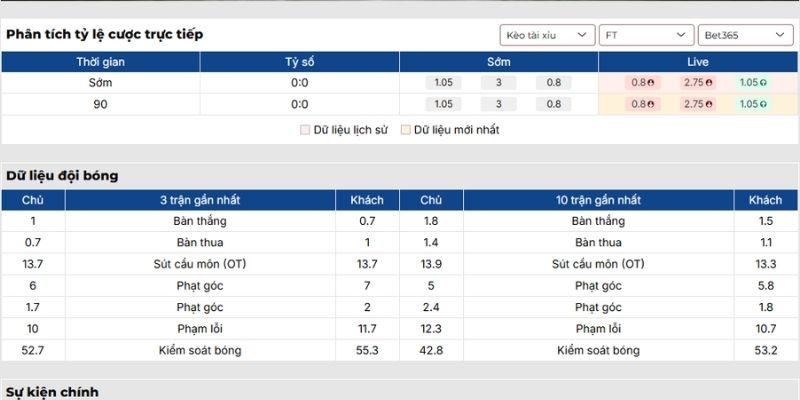This screenshot has width=800, height=400.
Task: Click the early 1.05 odds in the Sớm row
Action: coord(444,83)
